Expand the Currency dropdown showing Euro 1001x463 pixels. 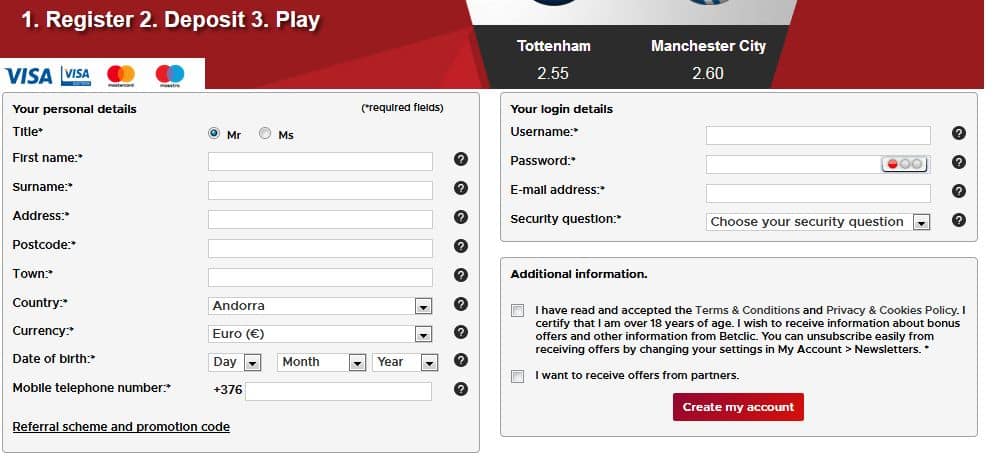pyautogui.click(x=320, y=334)
